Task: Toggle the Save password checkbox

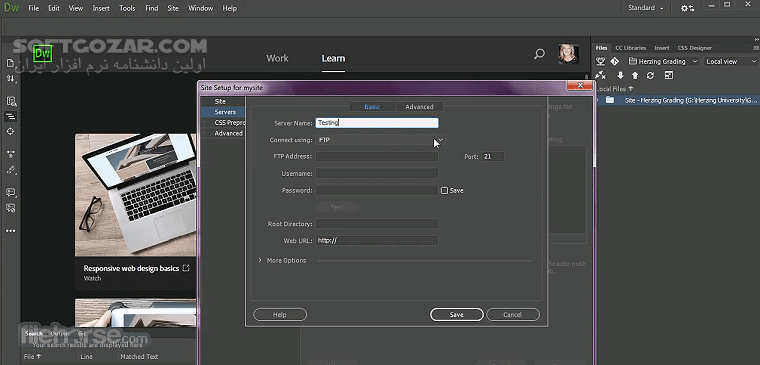Action: click(444, 190)
